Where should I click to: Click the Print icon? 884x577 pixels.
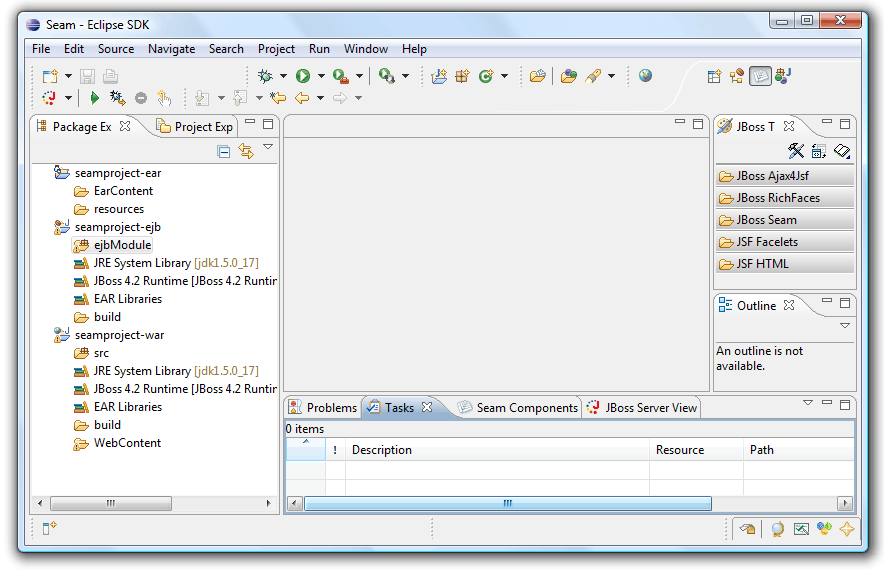point(110,76)
